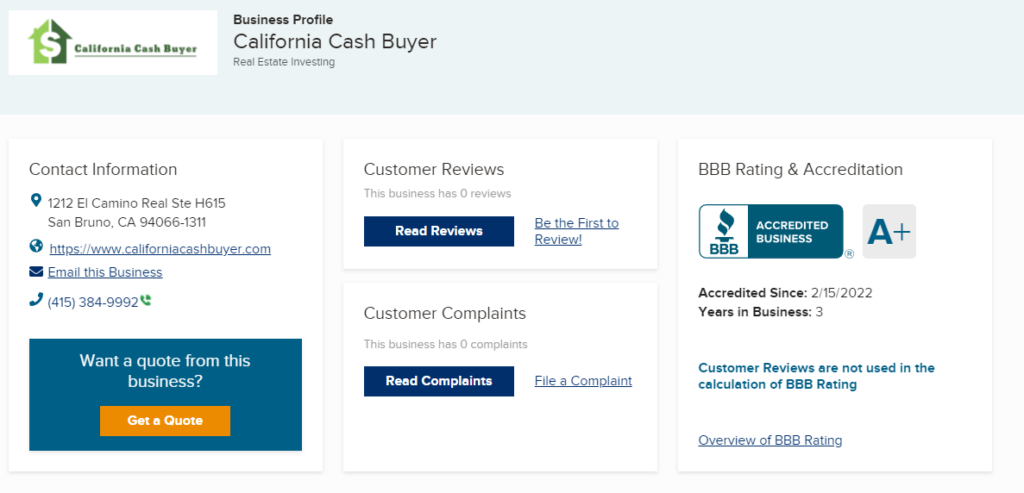Image resolution: width=1024 pixels, height=493 pixels.
Task: Click the green call icon after phone number
Action: tap(146, 300)
